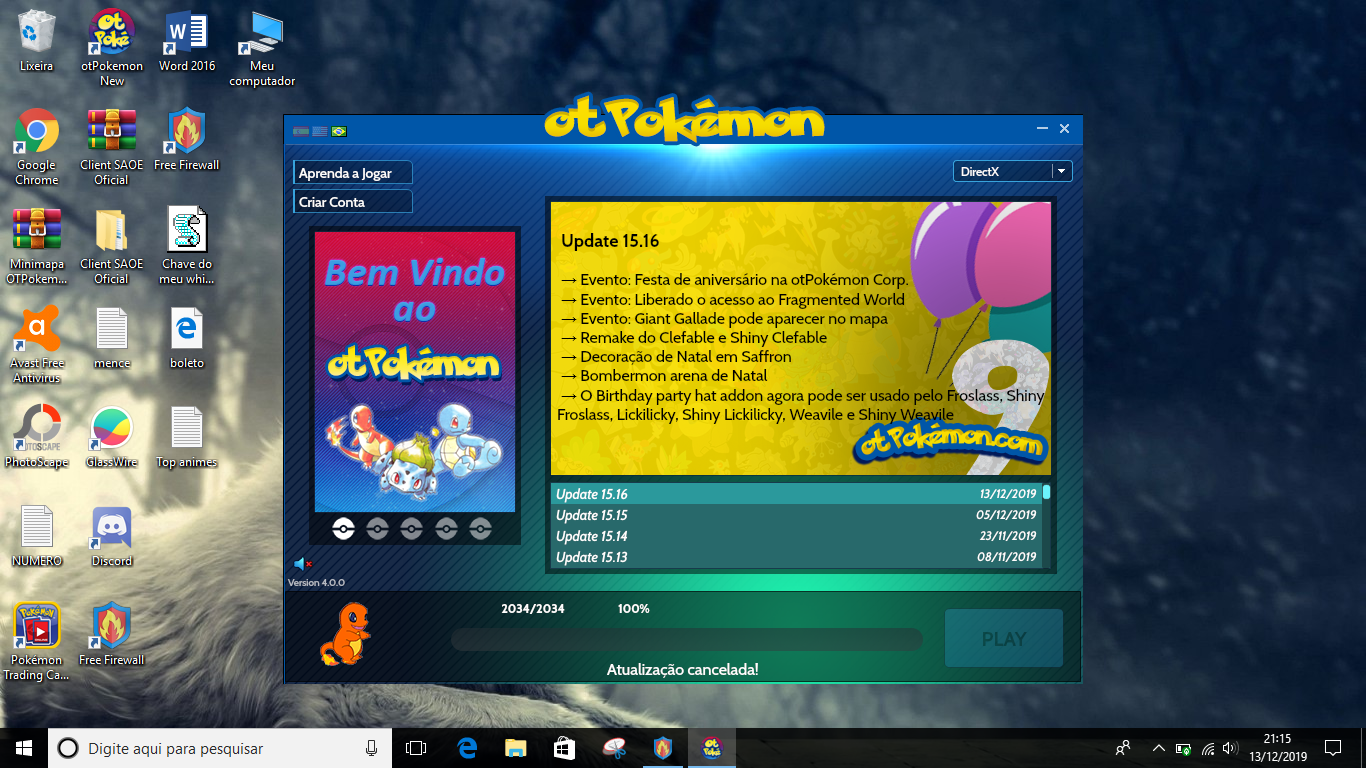The image size is (1366, 768).
Task: Select the Avast Free Antivirus shortcut
Action: pos(37,345)
